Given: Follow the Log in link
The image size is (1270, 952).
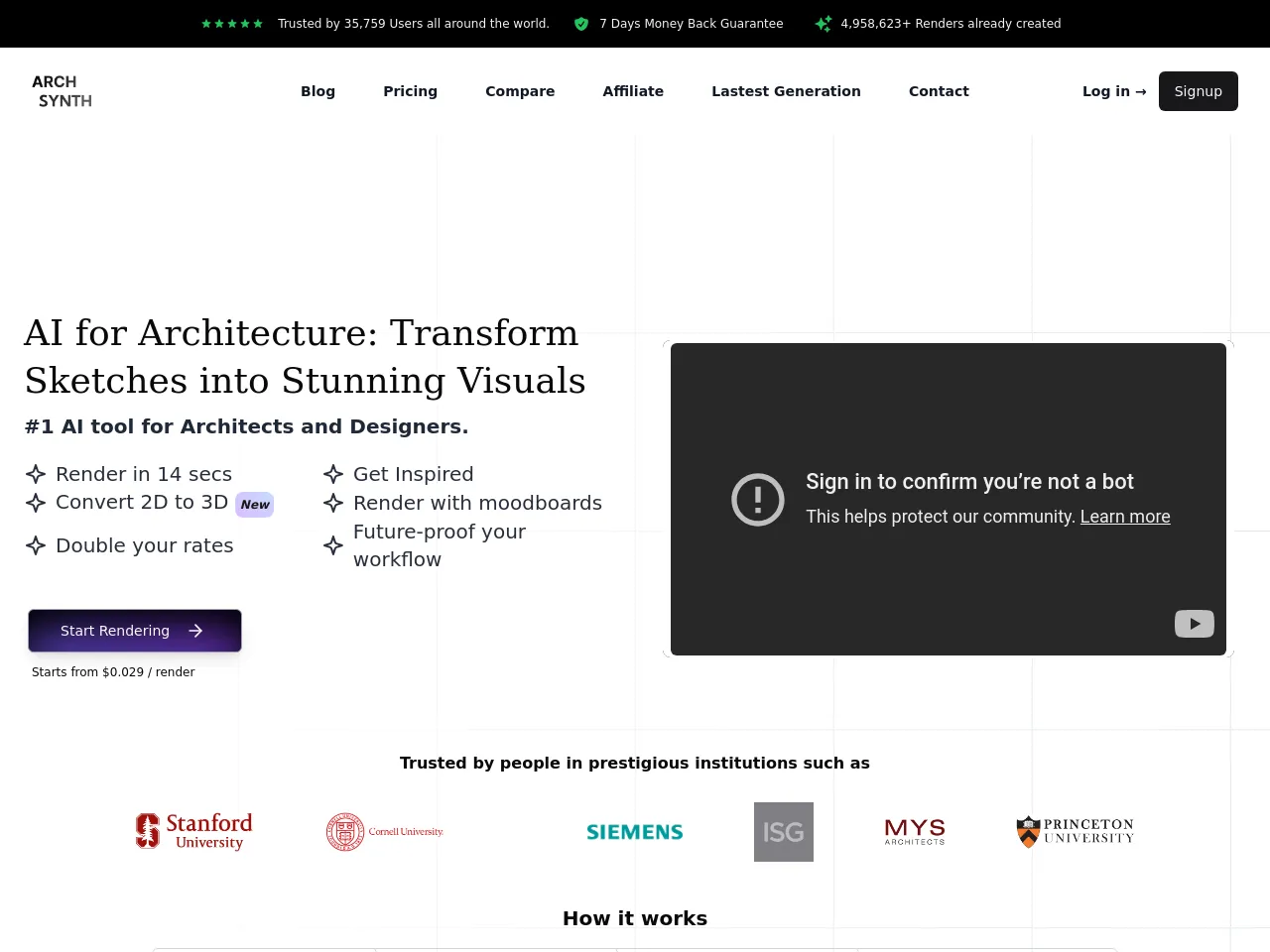Looking at the screenshot, I should [x=1113, y=91].
